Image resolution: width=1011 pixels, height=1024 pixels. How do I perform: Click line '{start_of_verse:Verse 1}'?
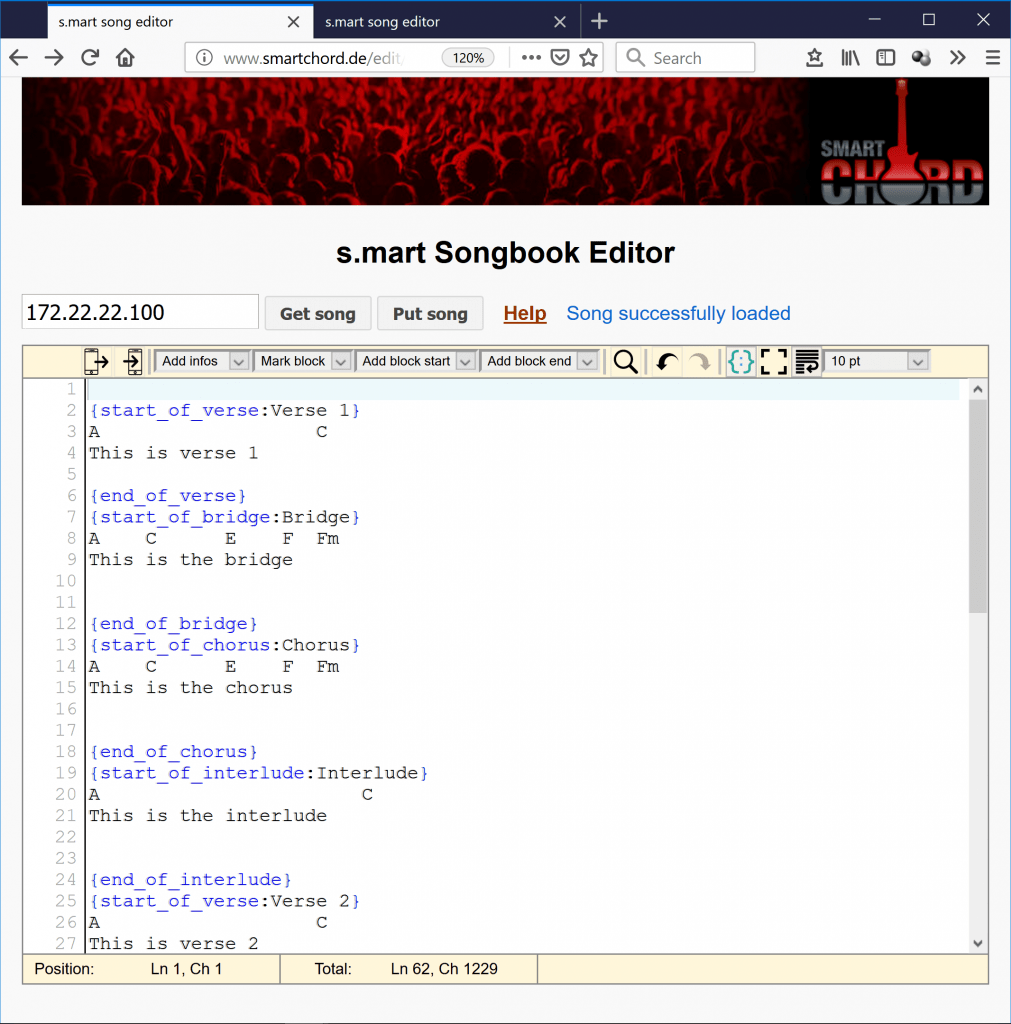225,410
